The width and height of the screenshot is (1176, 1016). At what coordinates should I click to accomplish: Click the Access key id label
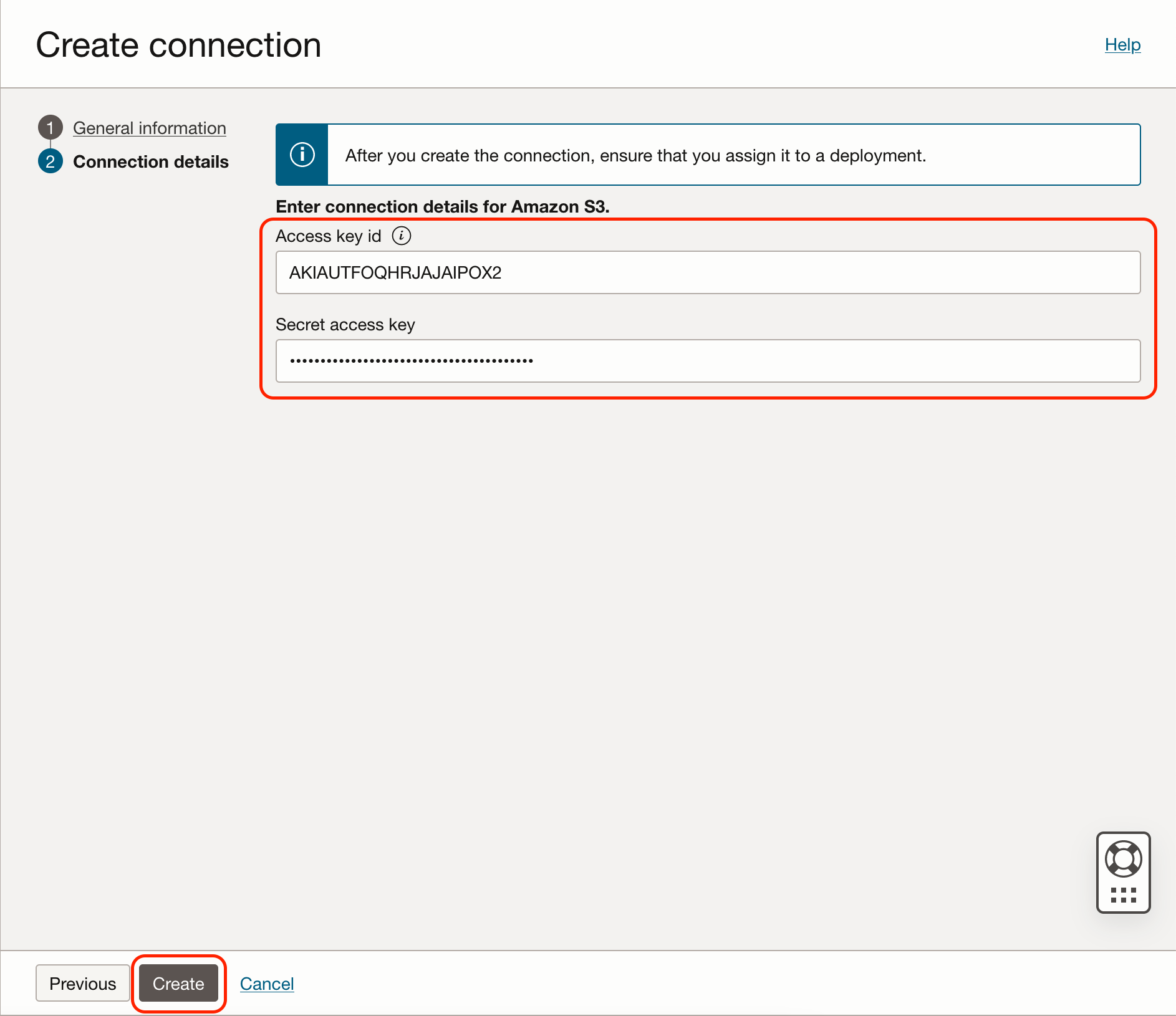328,236
